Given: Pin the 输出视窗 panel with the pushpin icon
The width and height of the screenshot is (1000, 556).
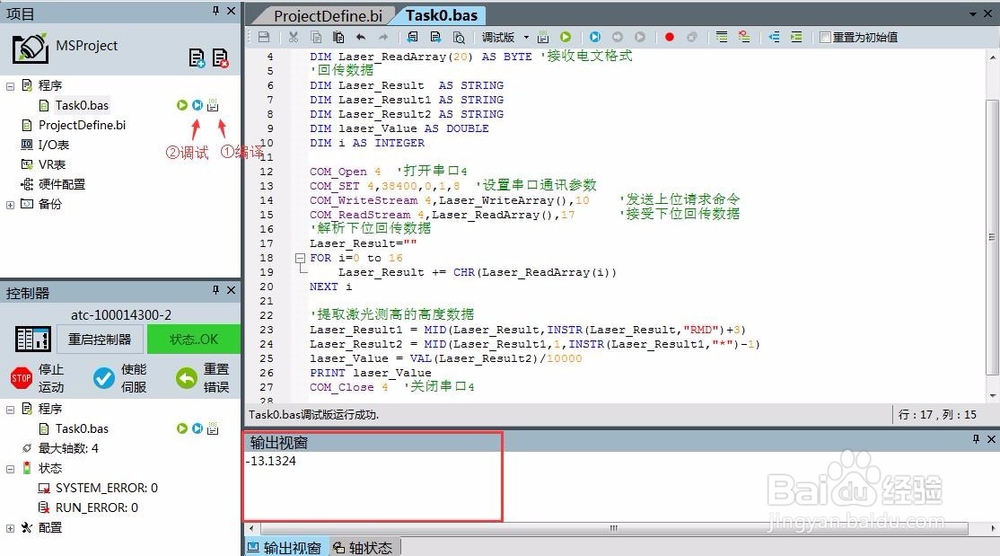Looking at the screenshot, I should click(x=976, y=439).
